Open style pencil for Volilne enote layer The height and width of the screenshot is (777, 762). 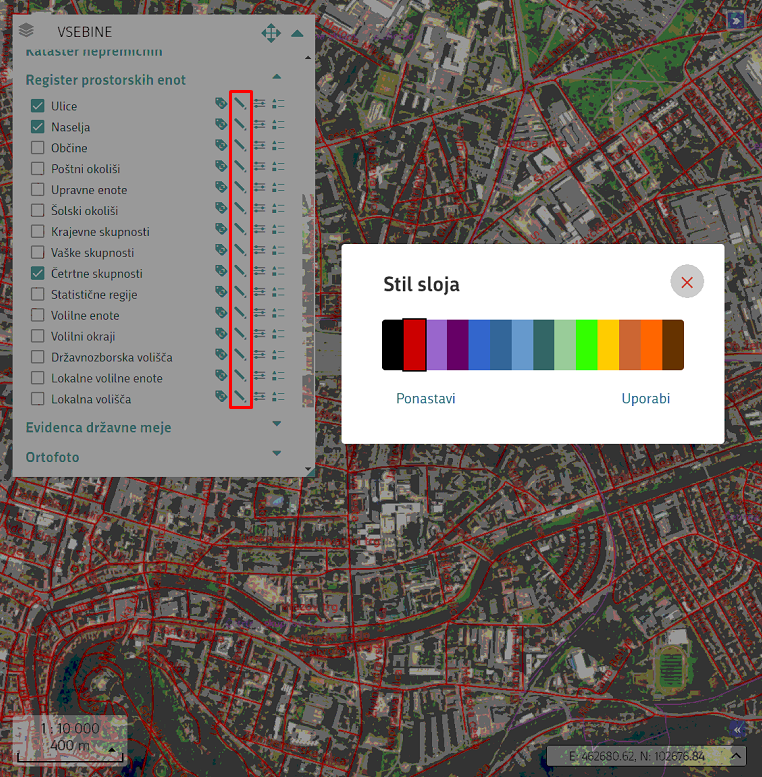(x=240, y=313)
